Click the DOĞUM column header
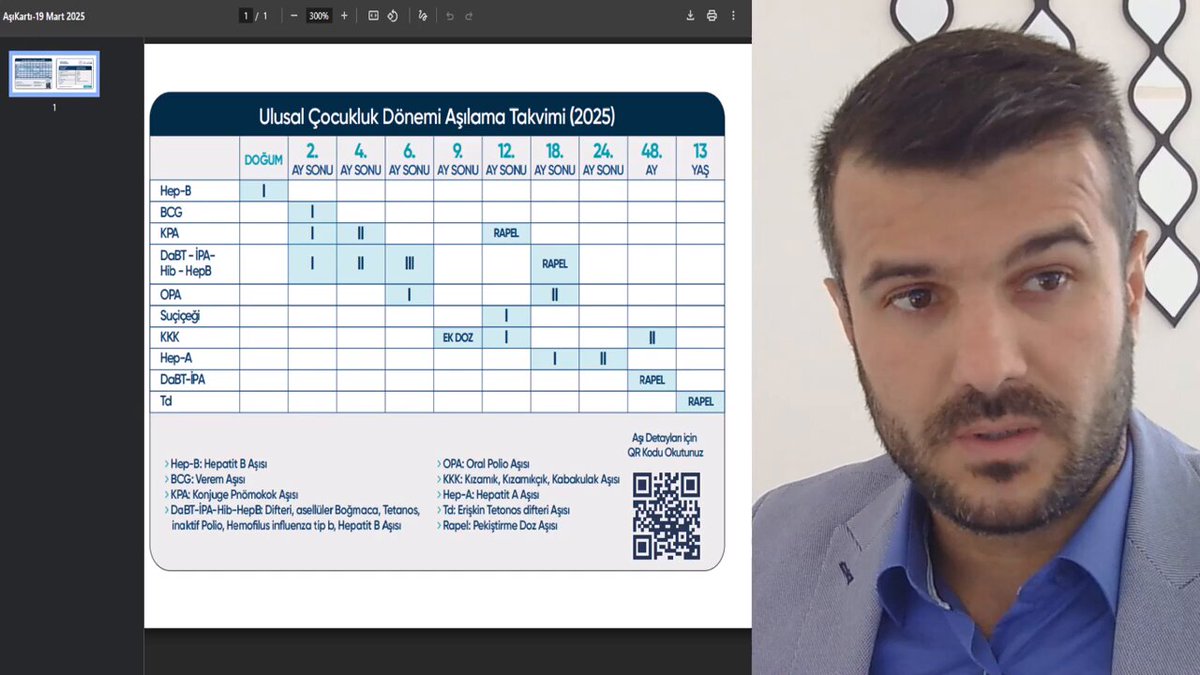The height and width of the screenshot is (675, 1200). click(264, 160)
